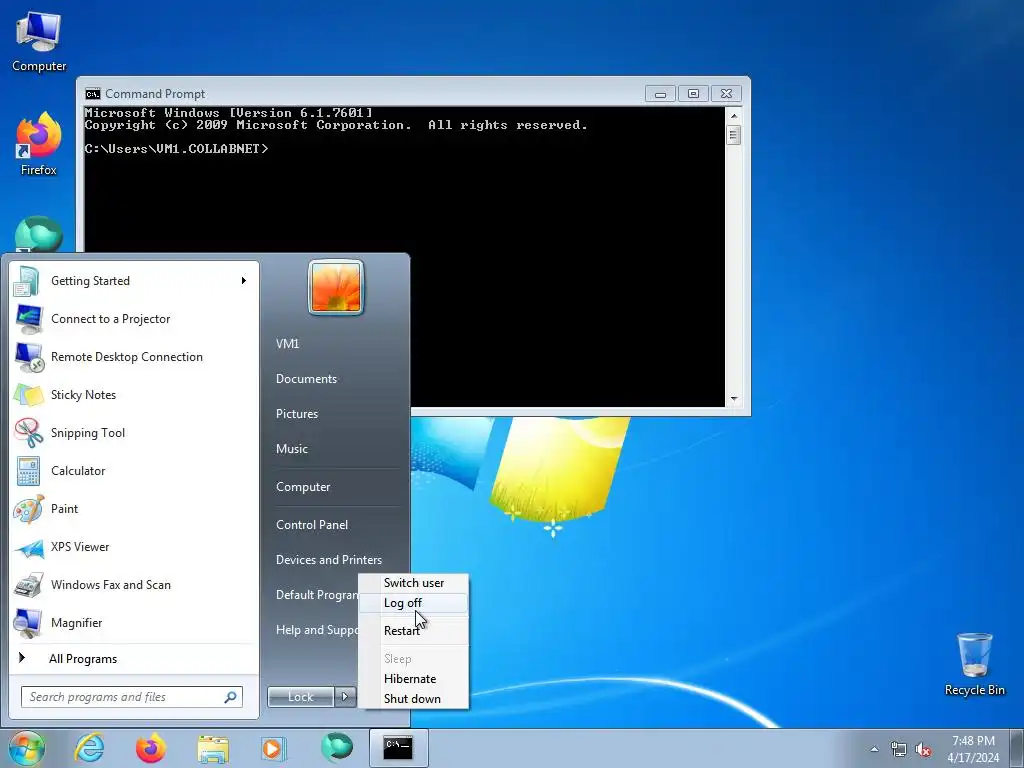Select the Firefox desktop shortcut
Viewport: 1024px width, 768px height.
pyautogui.click(x=39, y=144)
